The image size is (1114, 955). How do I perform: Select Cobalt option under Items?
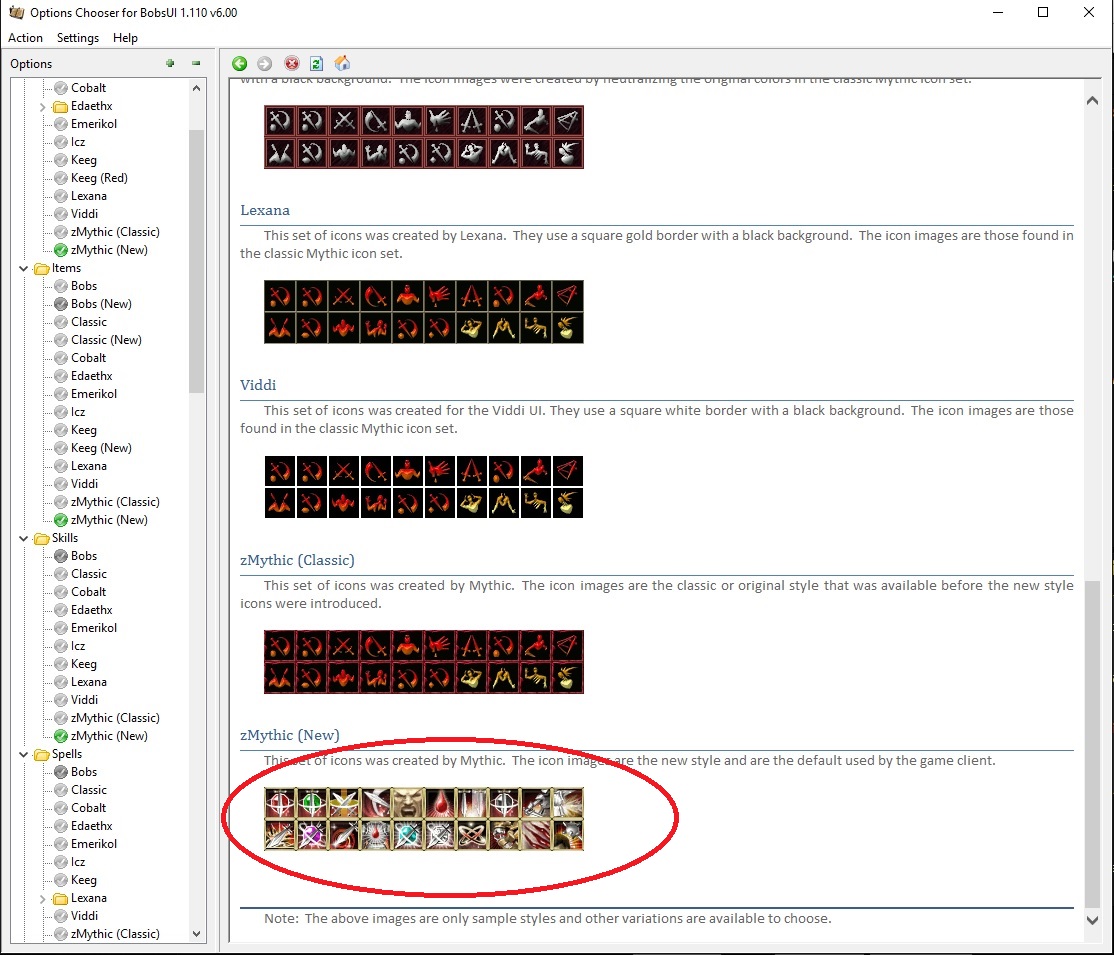click(x=88, y=358)
